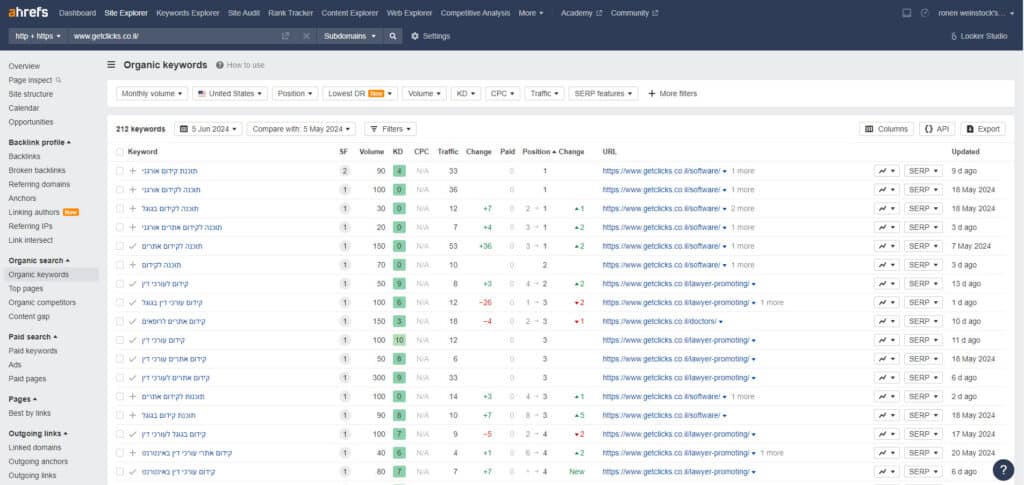Go to Dashboard in the top navigation
Viewport: 1024px width, 485px height.
tap(77, 12)
